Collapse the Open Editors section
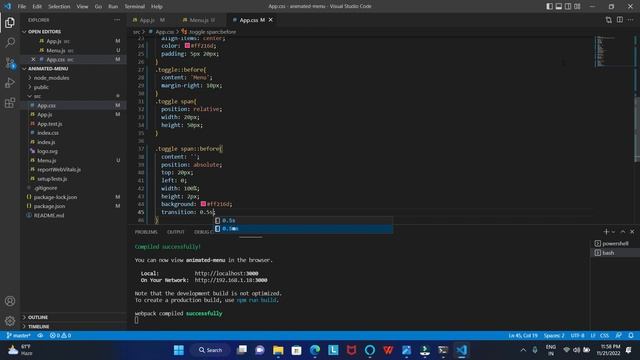 pyautogui.click(x=44, y=31)
